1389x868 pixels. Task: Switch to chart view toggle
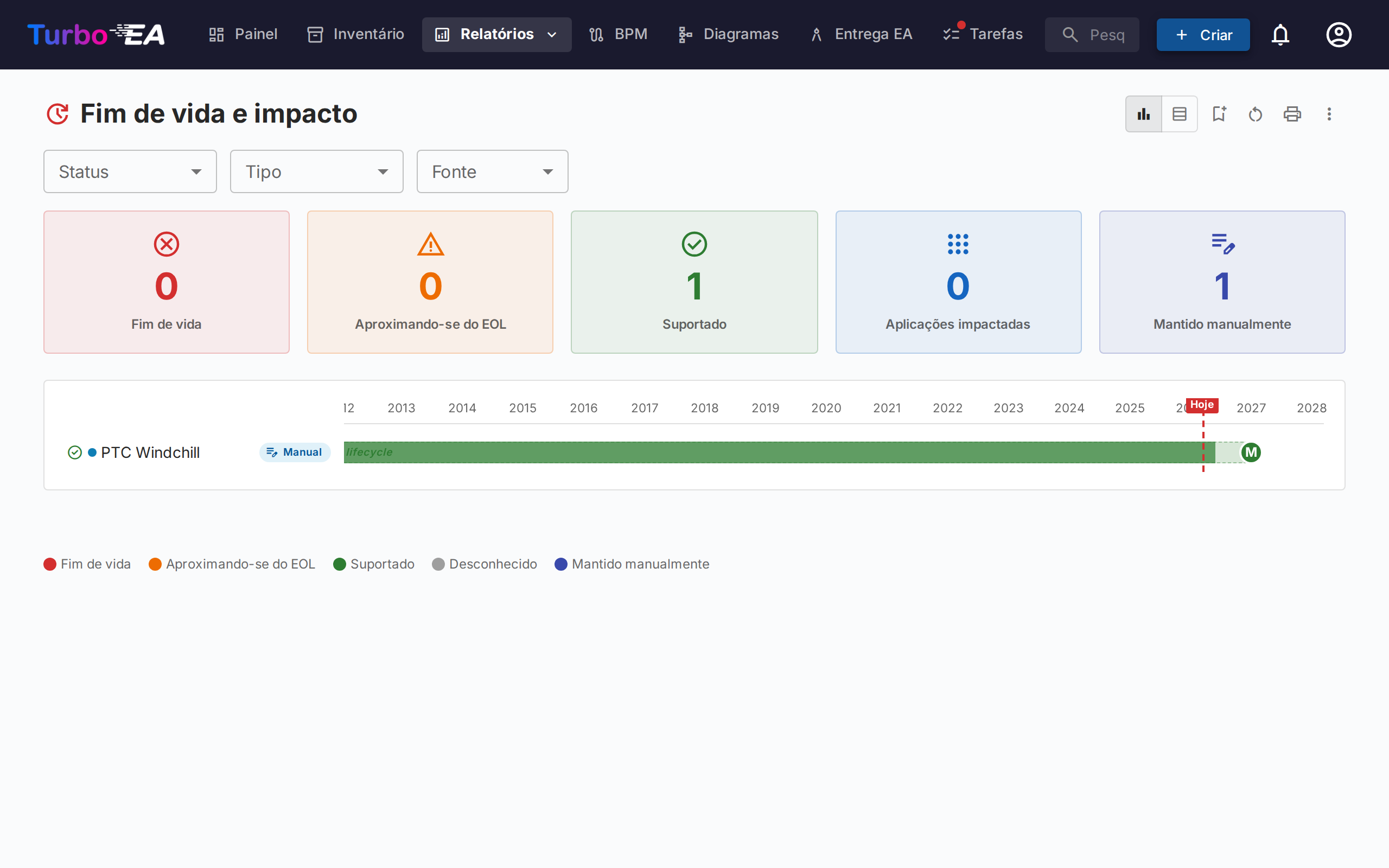pyautogui.click(x=1143, y=114)
